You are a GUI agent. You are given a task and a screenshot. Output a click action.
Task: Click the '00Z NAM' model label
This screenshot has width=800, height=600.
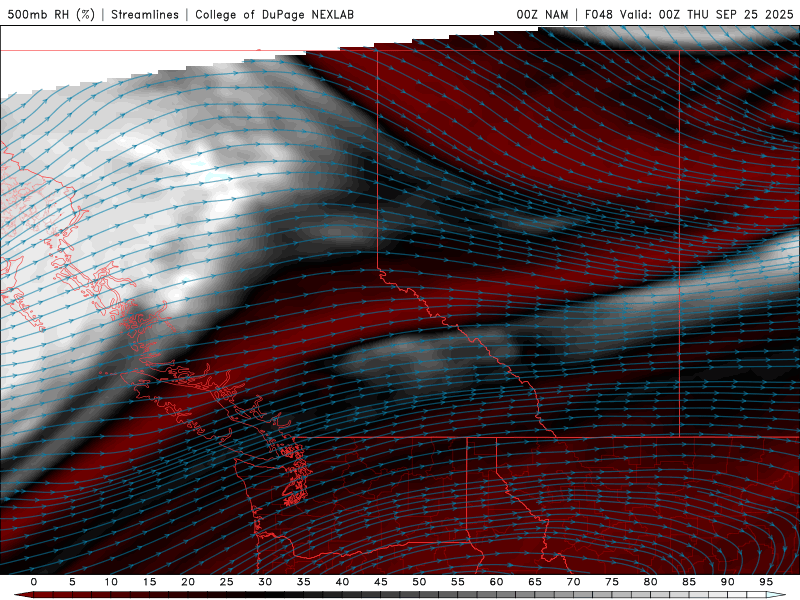pyautogui.click(x=542, y=15)
